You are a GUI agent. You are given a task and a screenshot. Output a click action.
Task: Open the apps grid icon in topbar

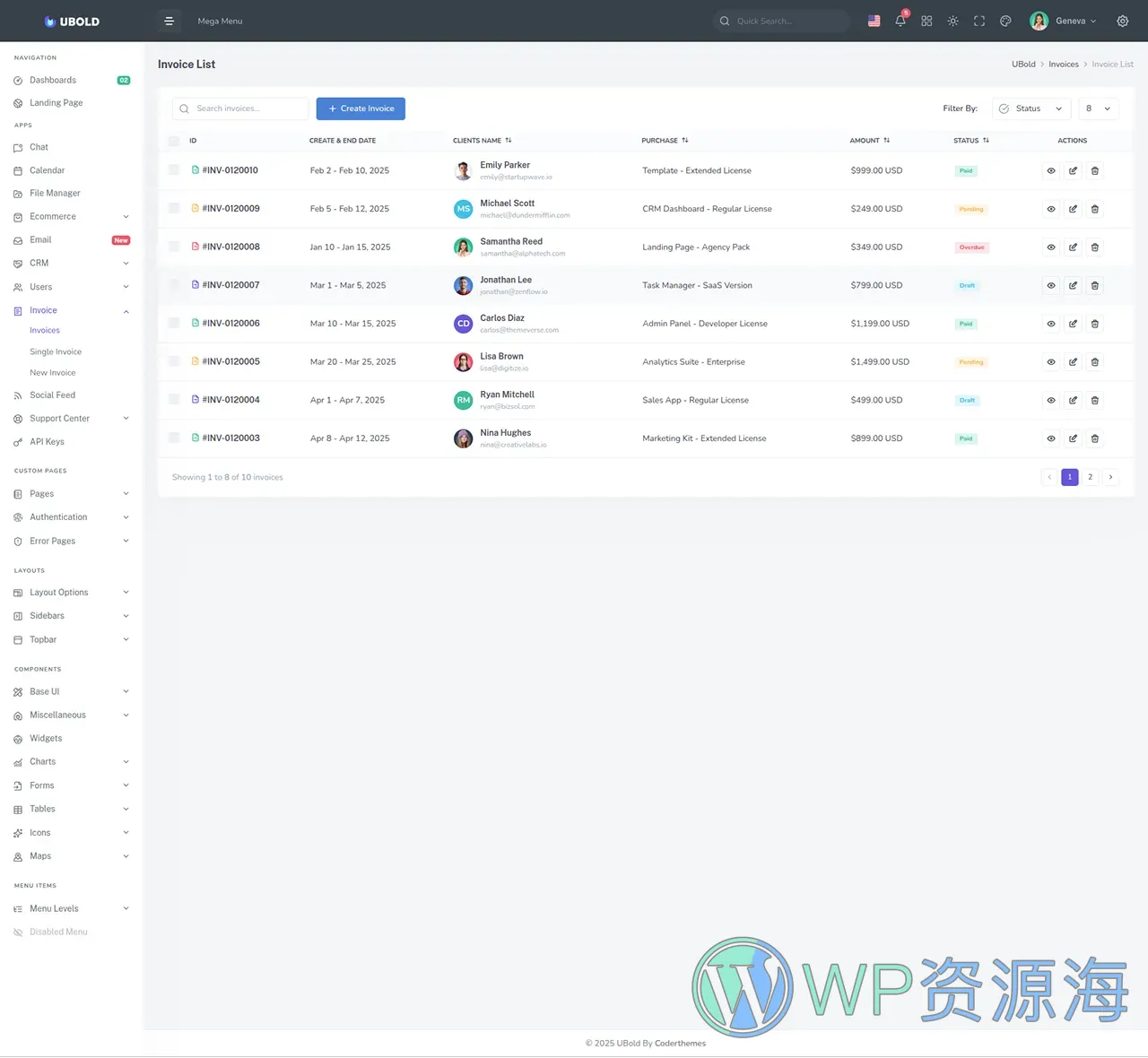click(x=926, y=21)
